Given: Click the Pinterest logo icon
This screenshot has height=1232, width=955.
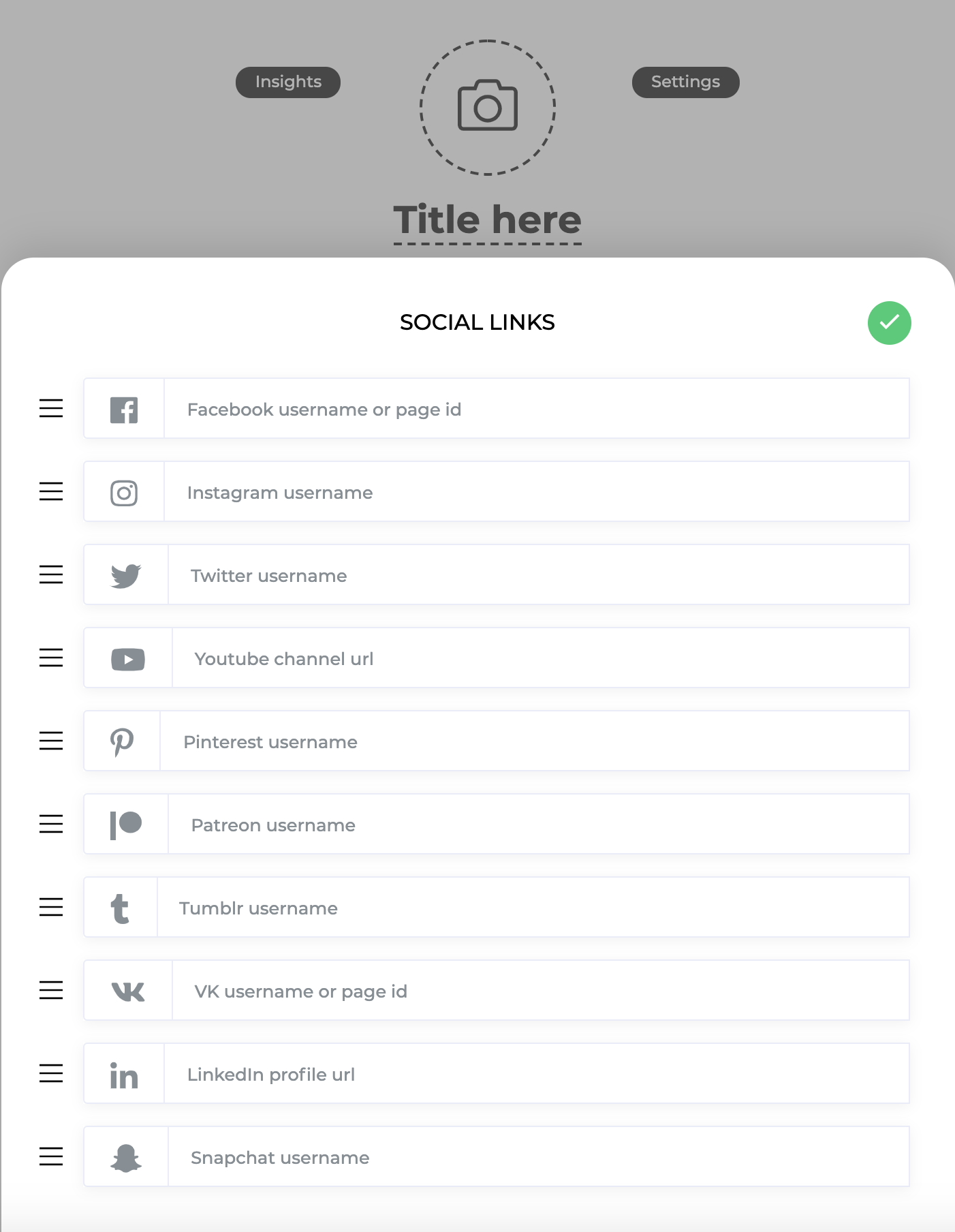Looking at the screenshot, I should point(122,742).
